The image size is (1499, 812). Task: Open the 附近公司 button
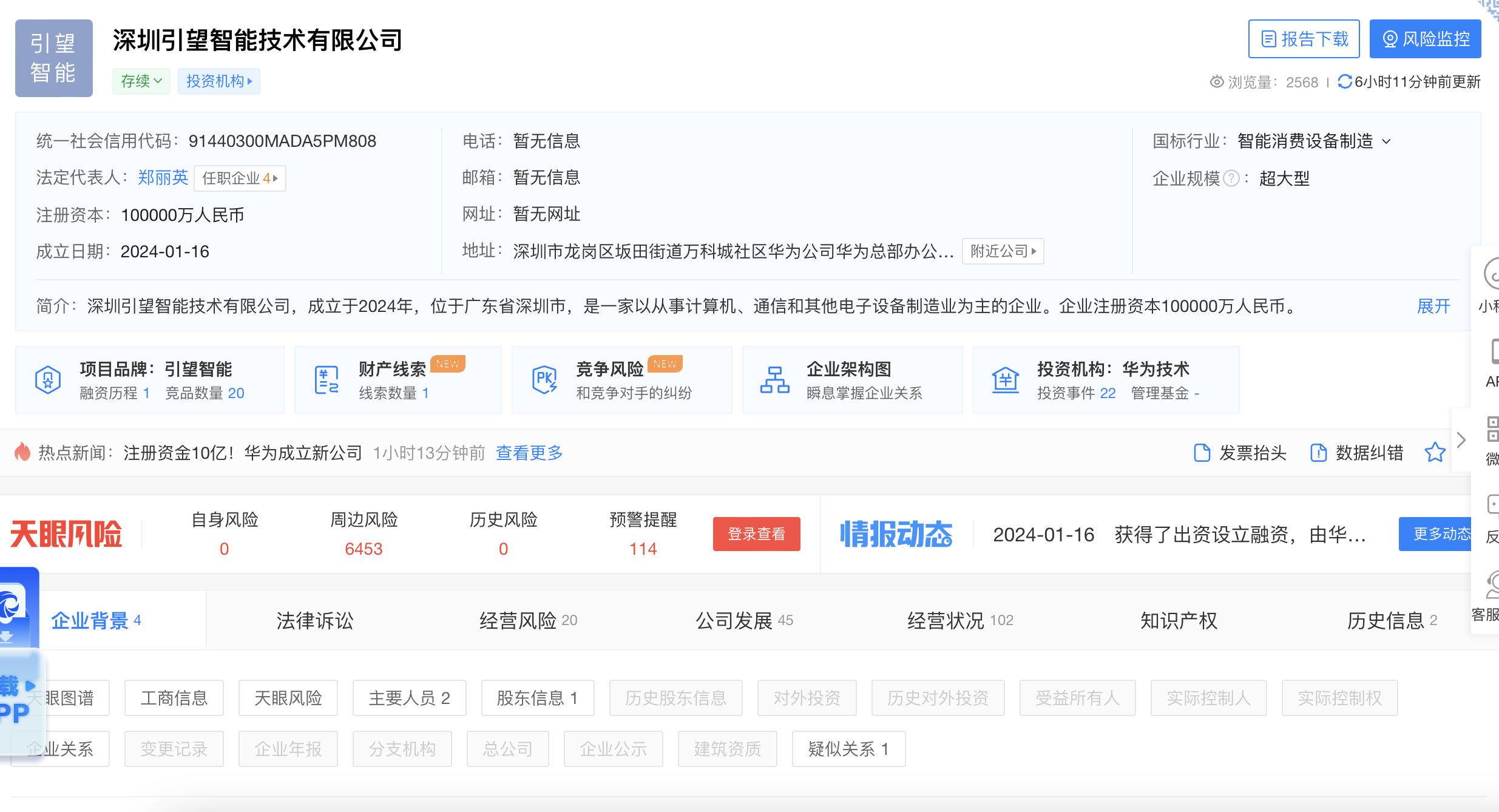tap(1003, 251)
